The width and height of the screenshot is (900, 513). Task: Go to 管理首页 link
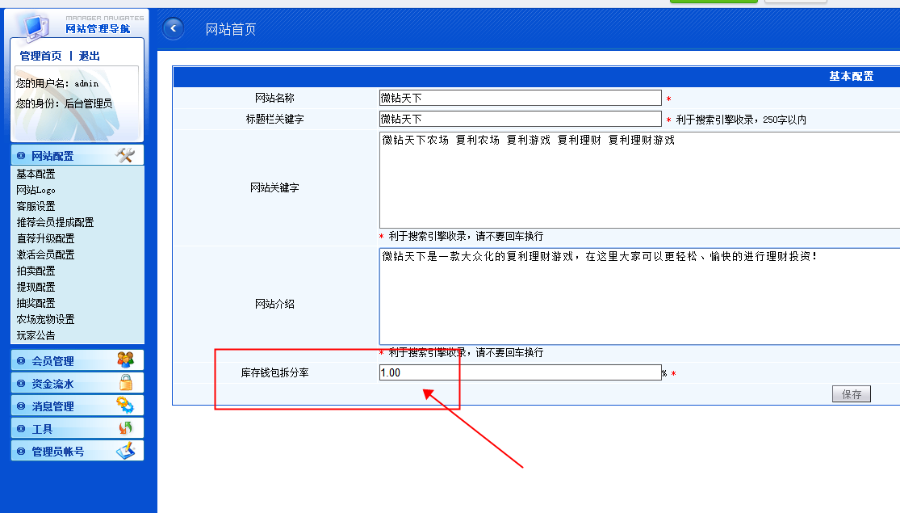click(41, 56)
